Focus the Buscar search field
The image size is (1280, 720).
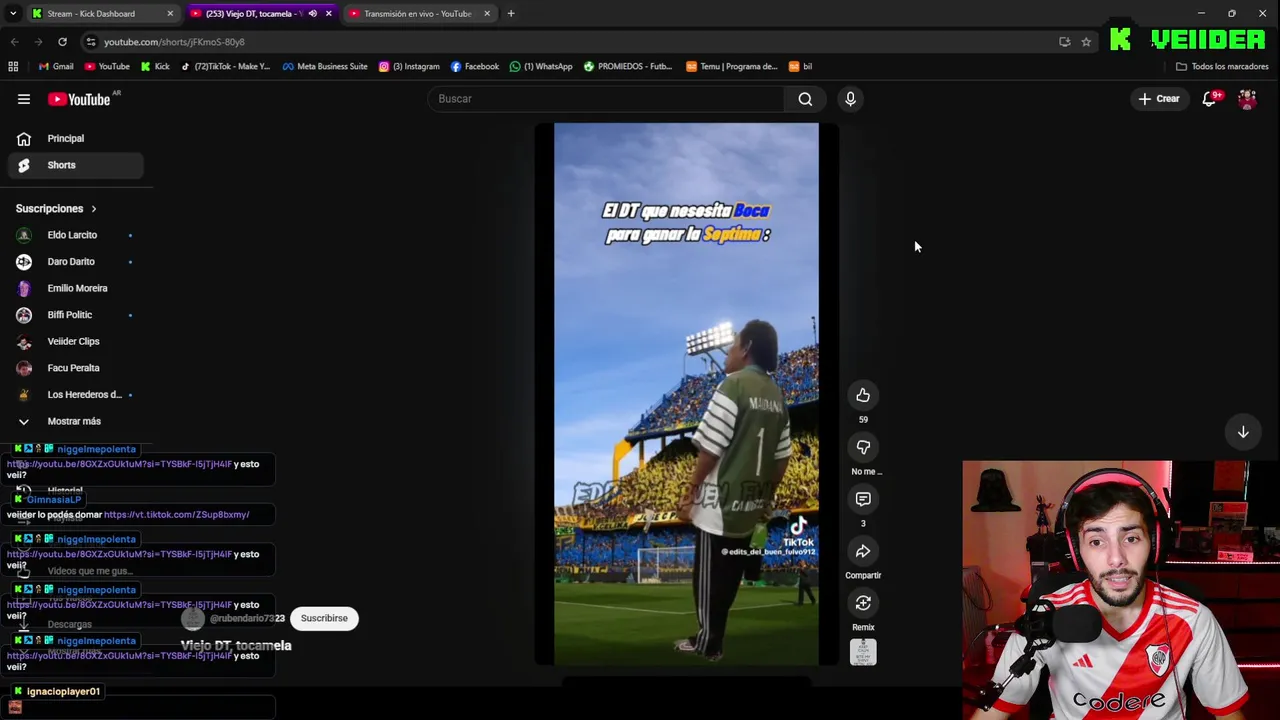(x=606, y=99)
